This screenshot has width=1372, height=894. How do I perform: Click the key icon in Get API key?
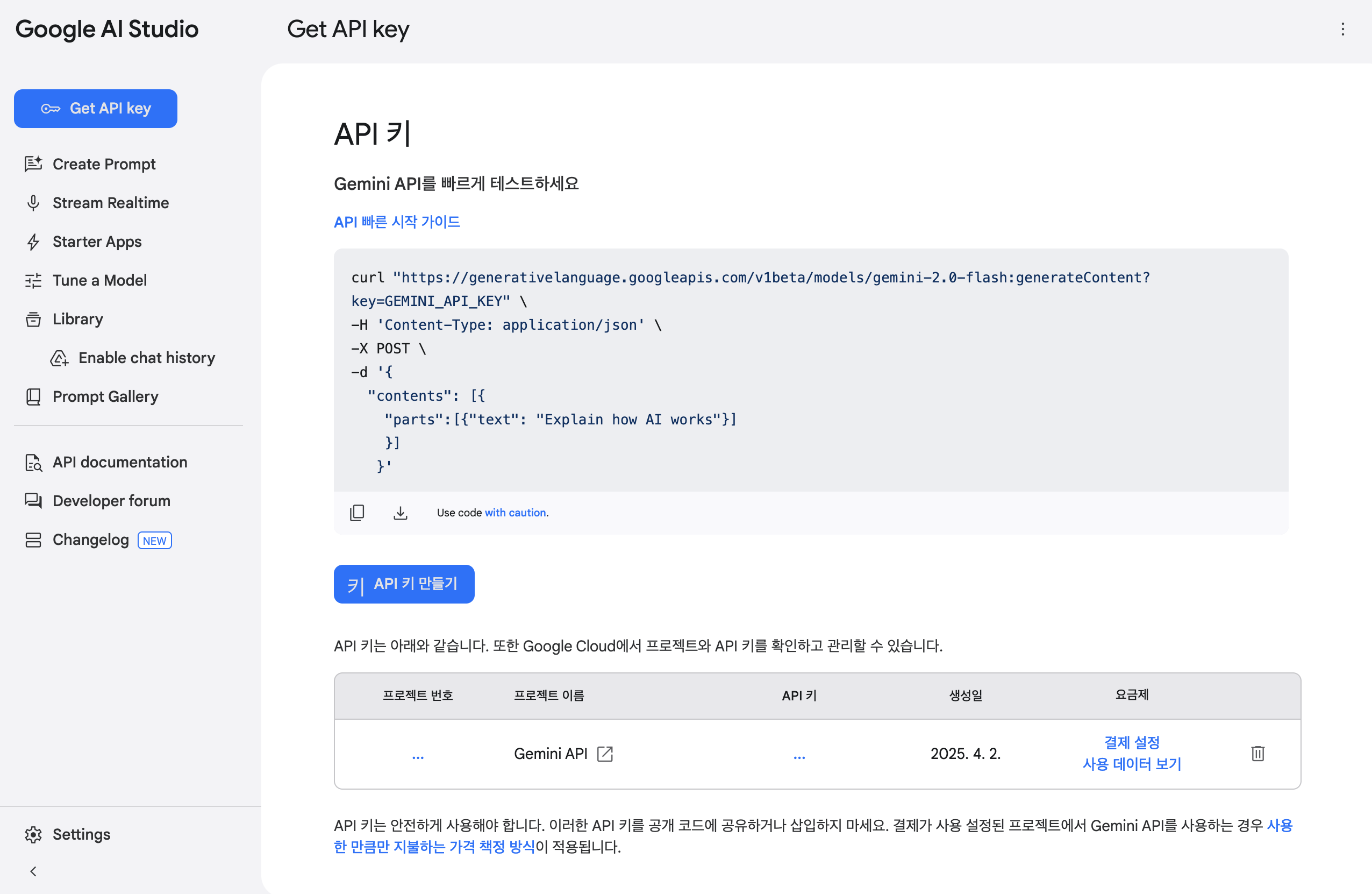(x=51, y=109)
